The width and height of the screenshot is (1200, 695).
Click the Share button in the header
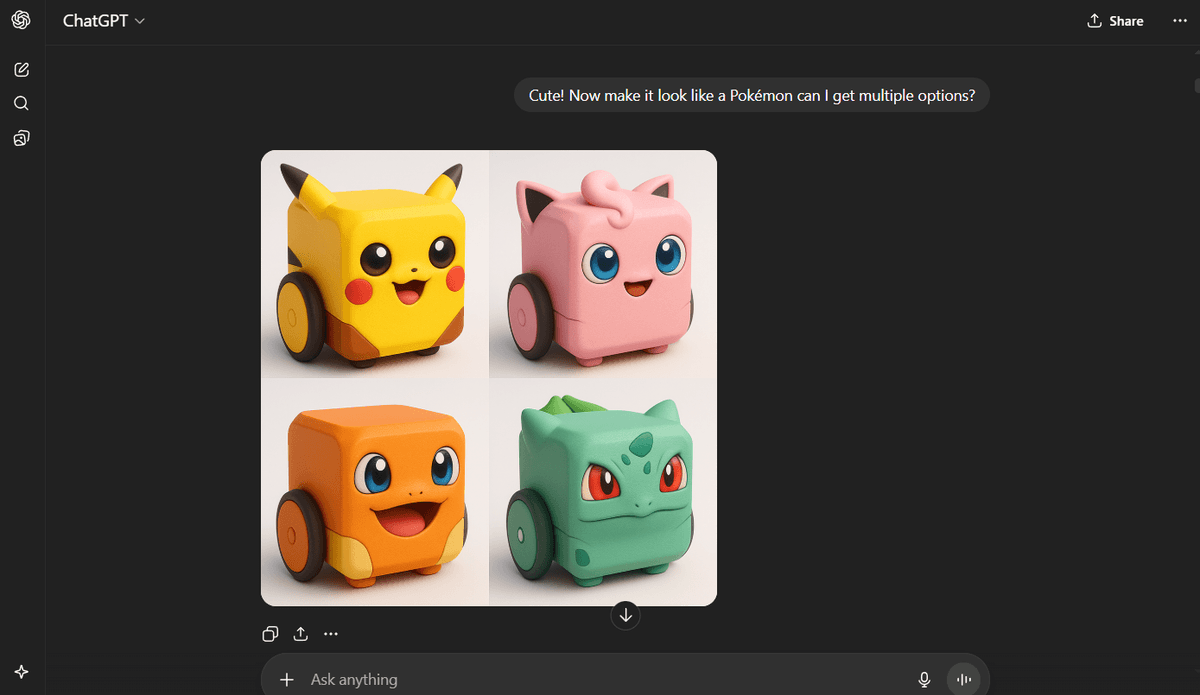(1115, 21)
